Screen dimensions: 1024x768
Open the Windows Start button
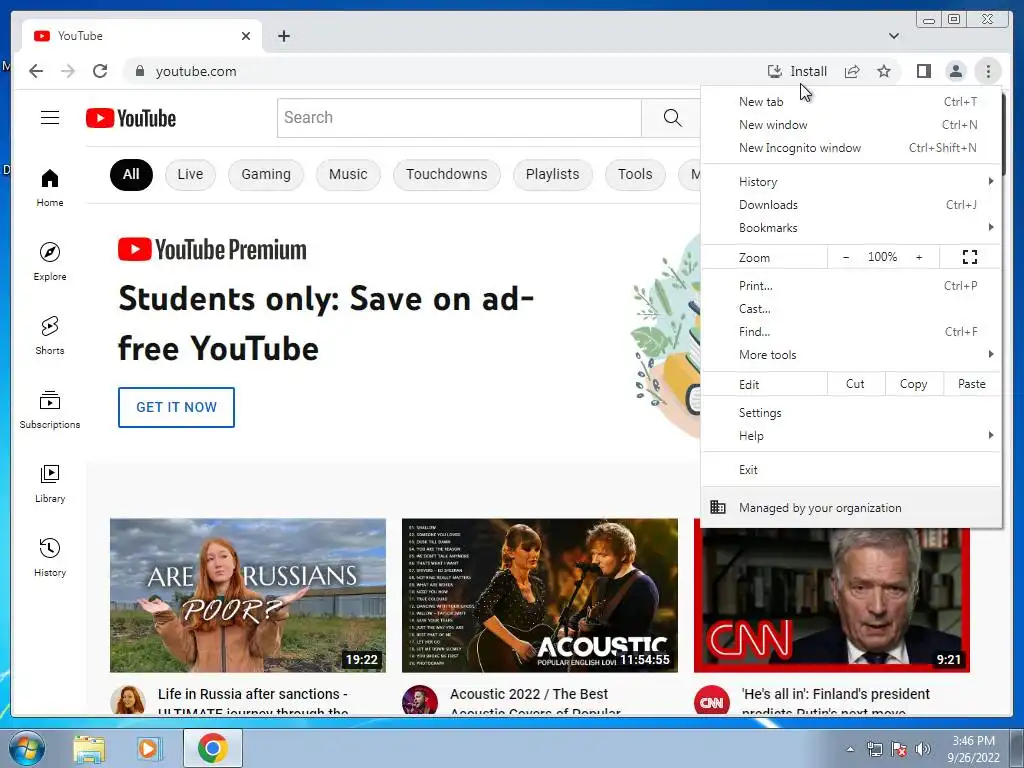tap(26, 748)
